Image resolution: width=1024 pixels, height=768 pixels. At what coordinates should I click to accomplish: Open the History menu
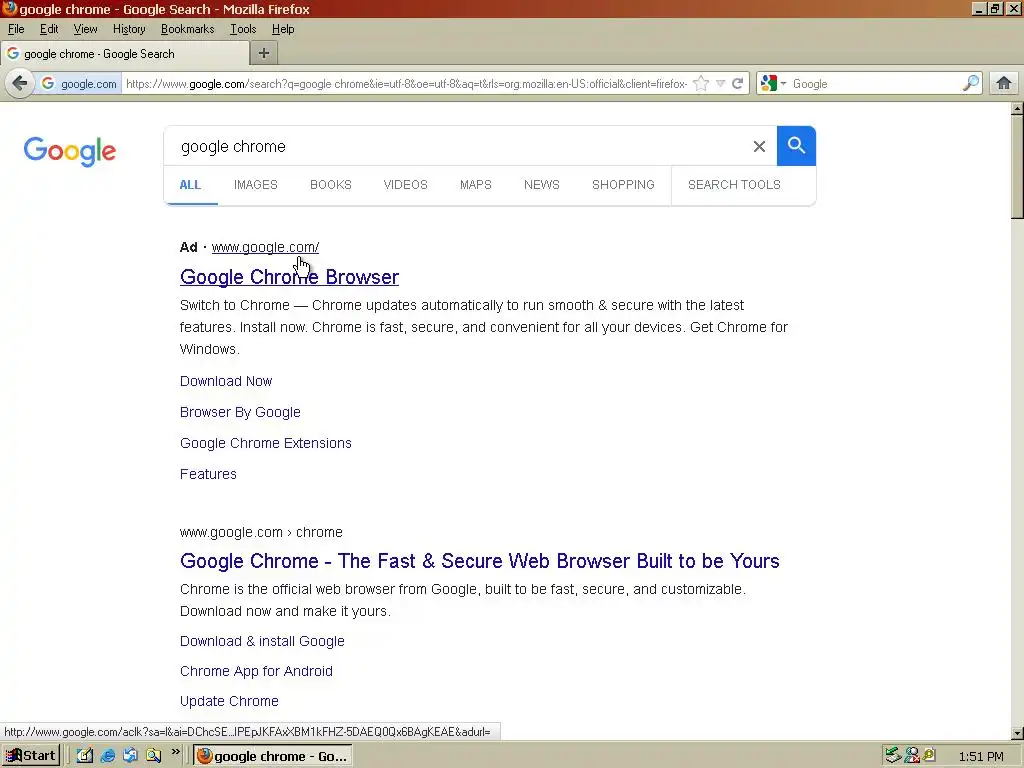pyautogui.click(x=129, y=29)
